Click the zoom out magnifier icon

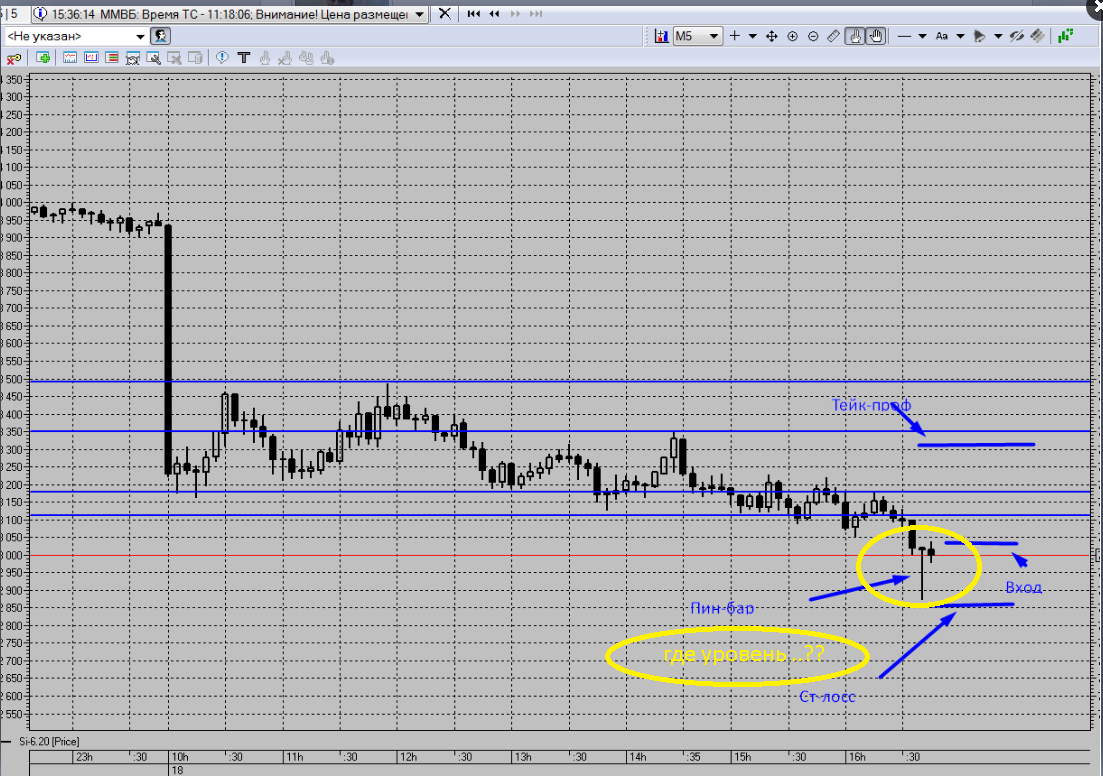coord(813,36)
